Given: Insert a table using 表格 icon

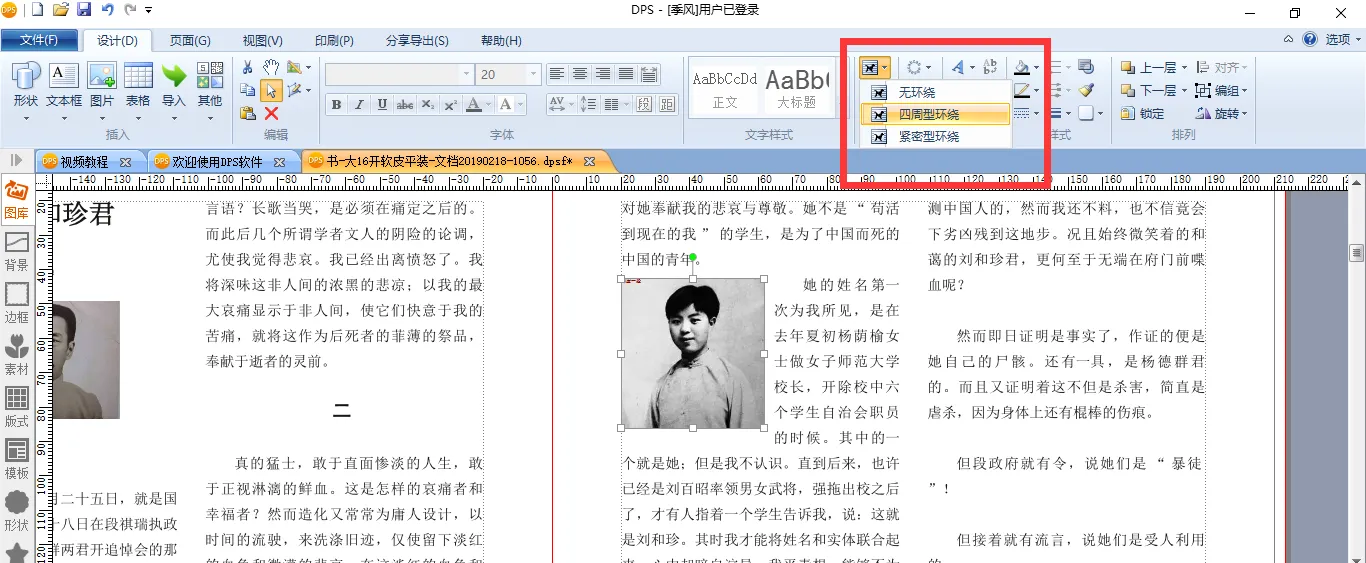Looking at the screenshot, I should click(138, 85).
